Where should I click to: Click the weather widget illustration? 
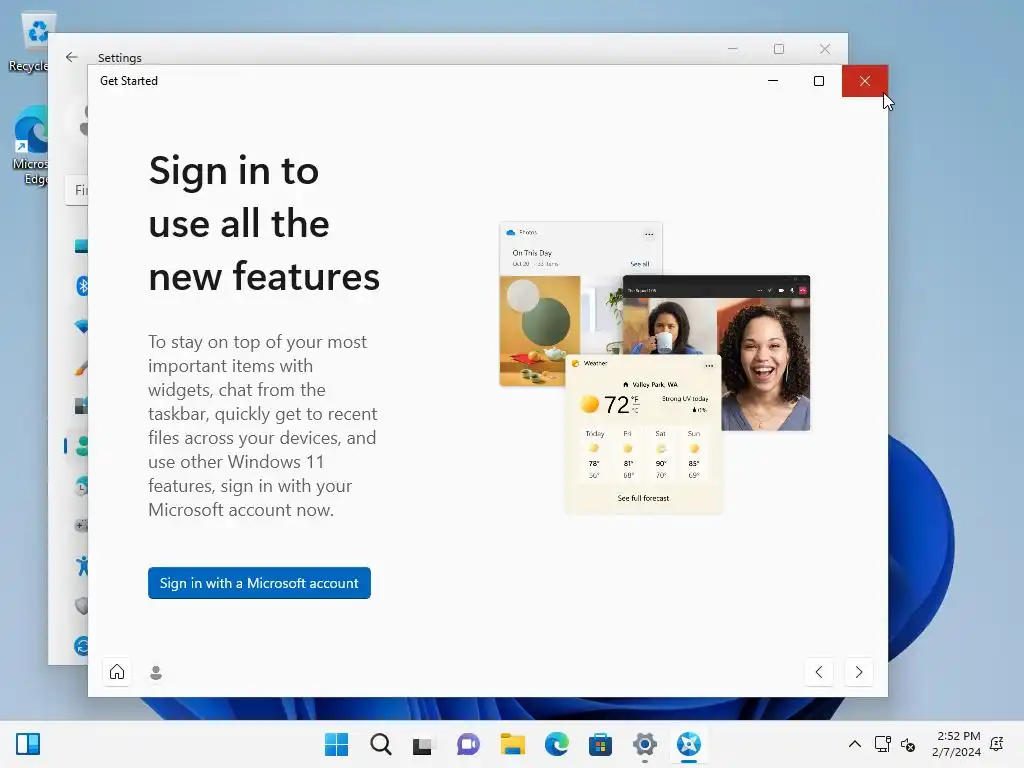(644, 434)
